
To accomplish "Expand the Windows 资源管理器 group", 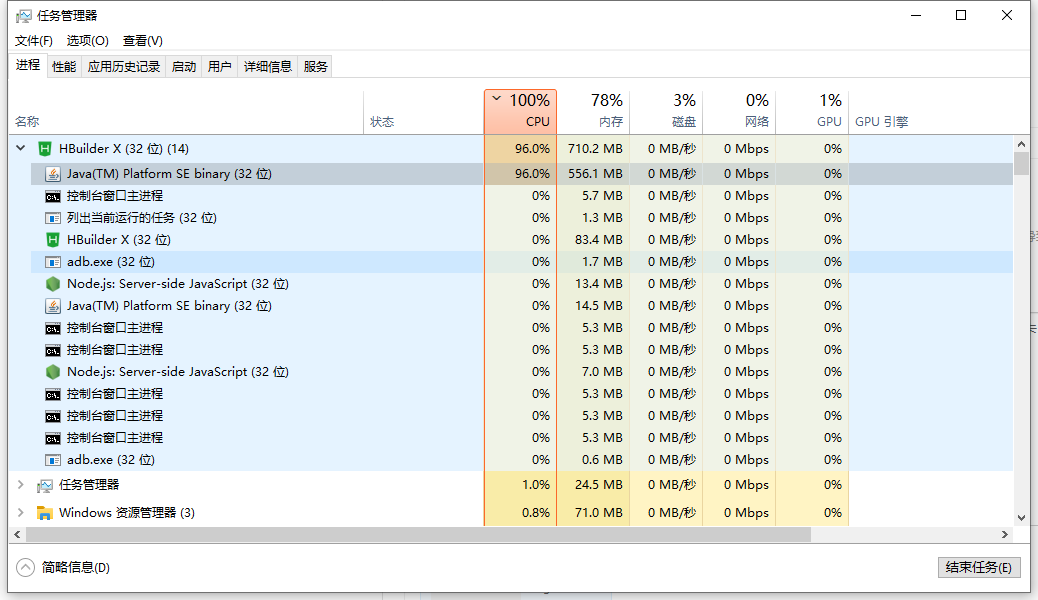I will click(20, 513).
